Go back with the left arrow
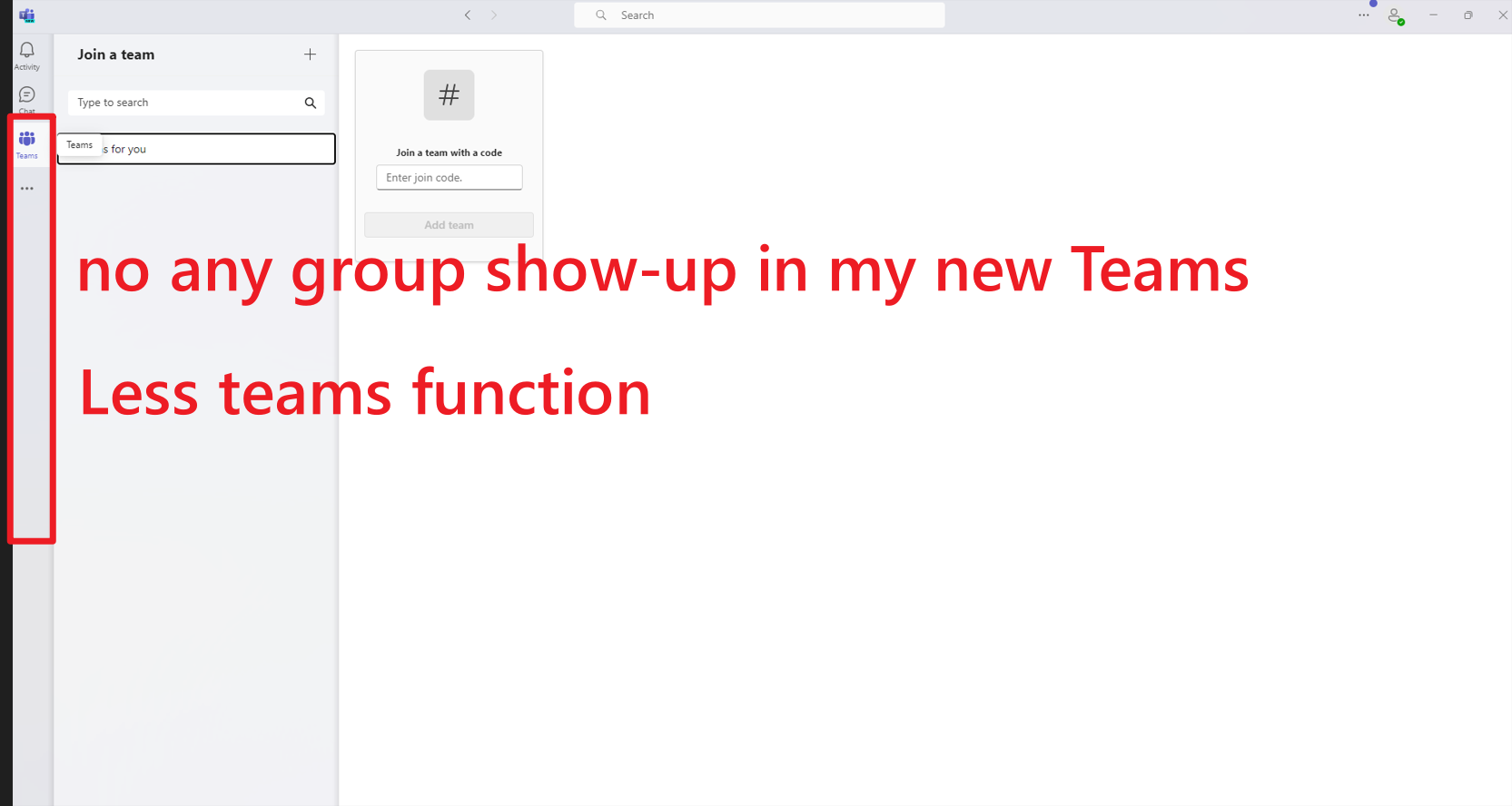1512x806 pixels. [x=468, y=15]
